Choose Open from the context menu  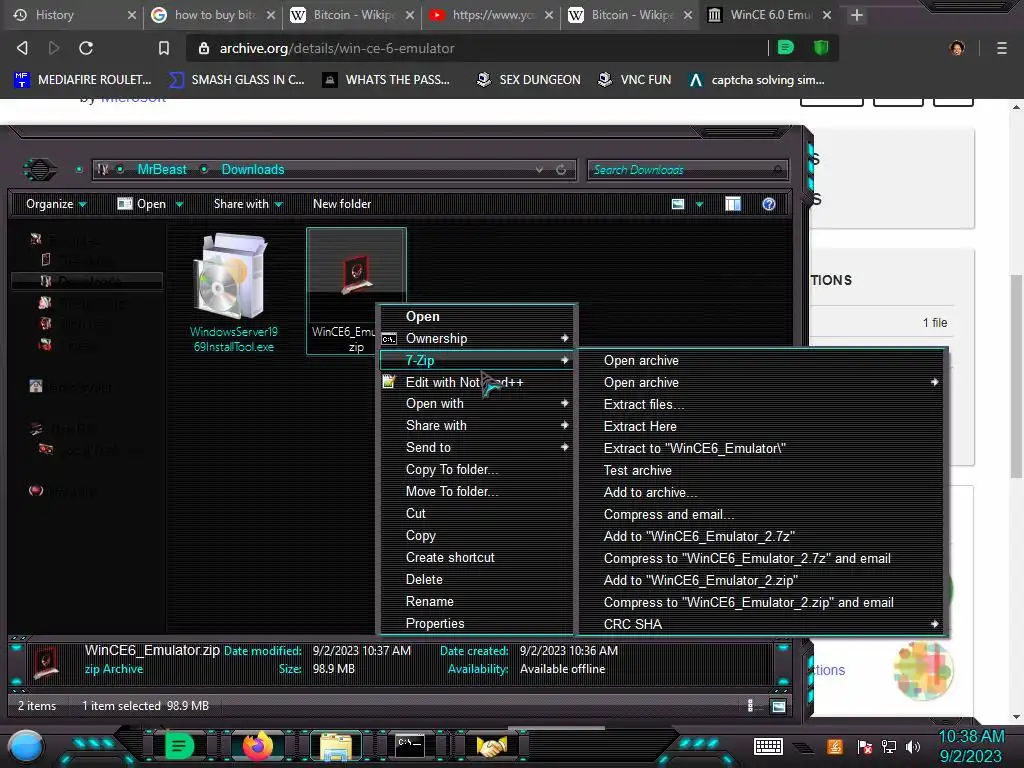point(477,316)
